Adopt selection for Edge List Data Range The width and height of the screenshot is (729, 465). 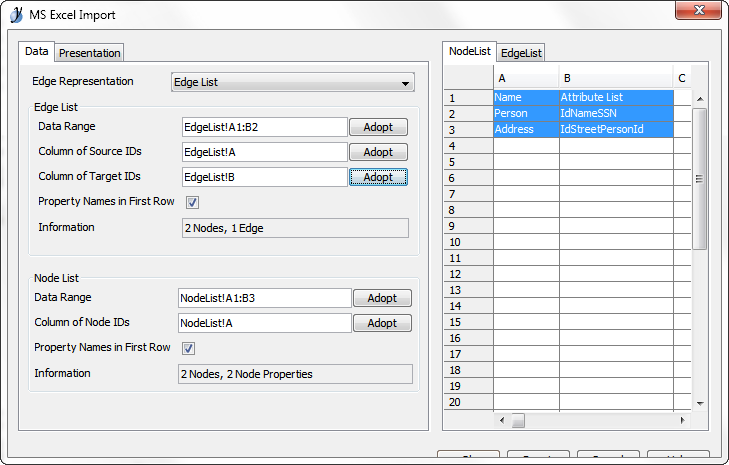tap(378, 128)
